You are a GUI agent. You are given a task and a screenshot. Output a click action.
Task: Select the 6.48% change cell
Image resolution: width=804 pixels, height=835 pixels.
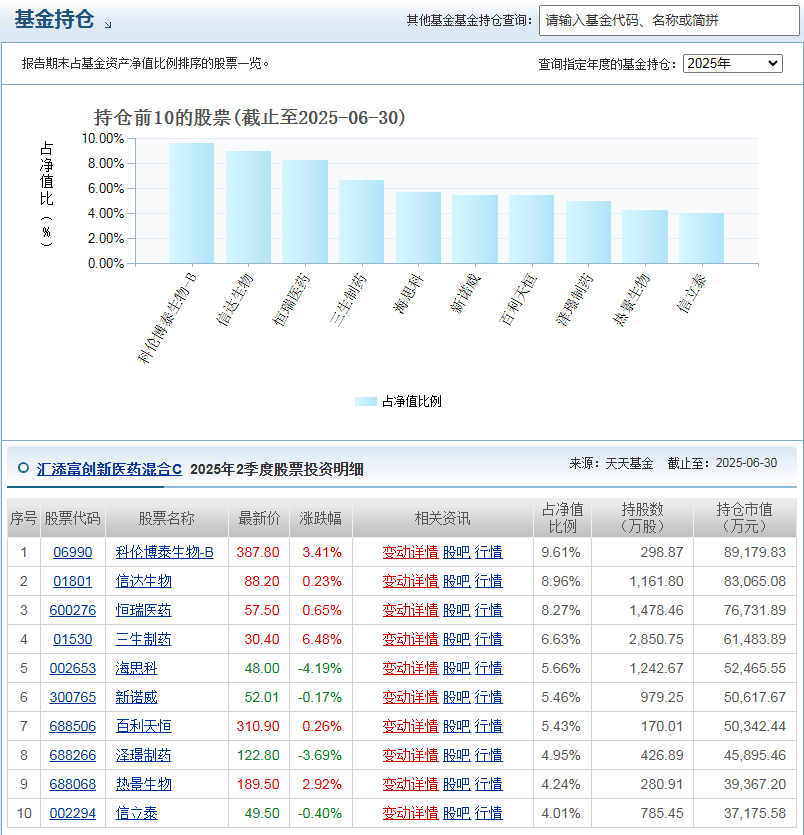tap(322, 639)
